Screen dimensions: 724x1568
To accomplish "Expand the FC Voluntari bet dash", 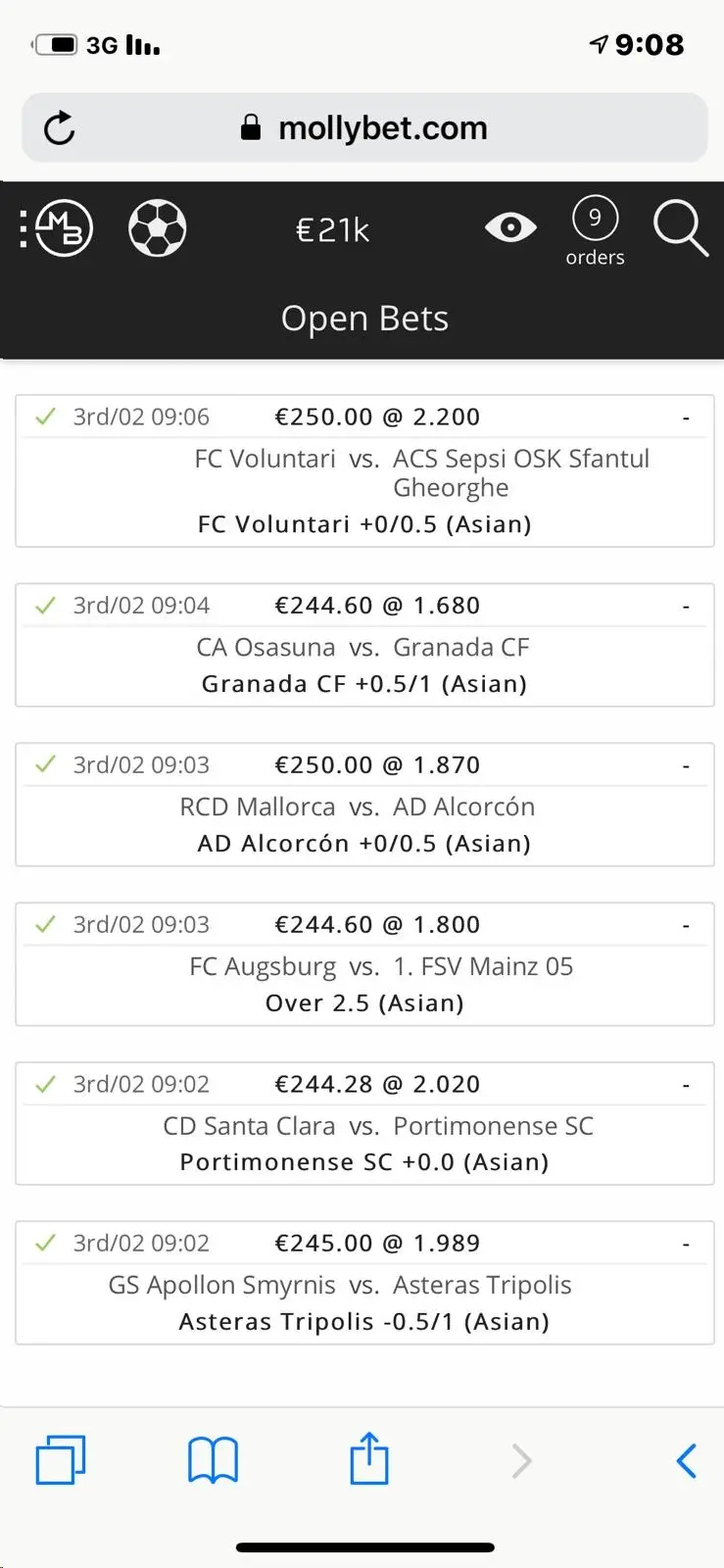I will tap(686, 418).
